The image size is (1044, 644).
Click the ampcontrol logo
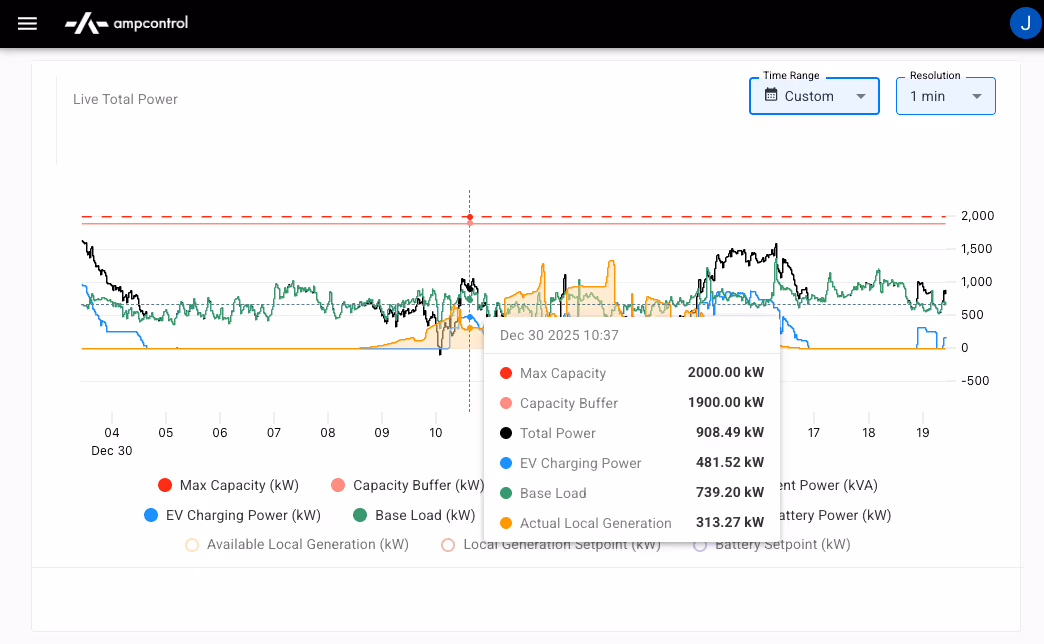[126, 23]
